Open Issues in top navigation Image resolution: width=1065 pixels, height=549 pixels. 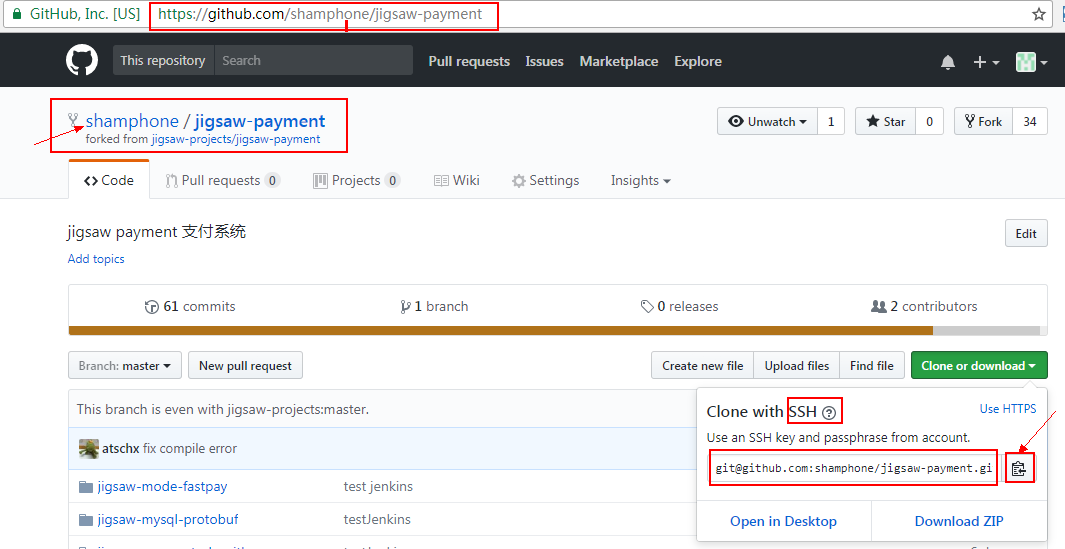(545, 61)
